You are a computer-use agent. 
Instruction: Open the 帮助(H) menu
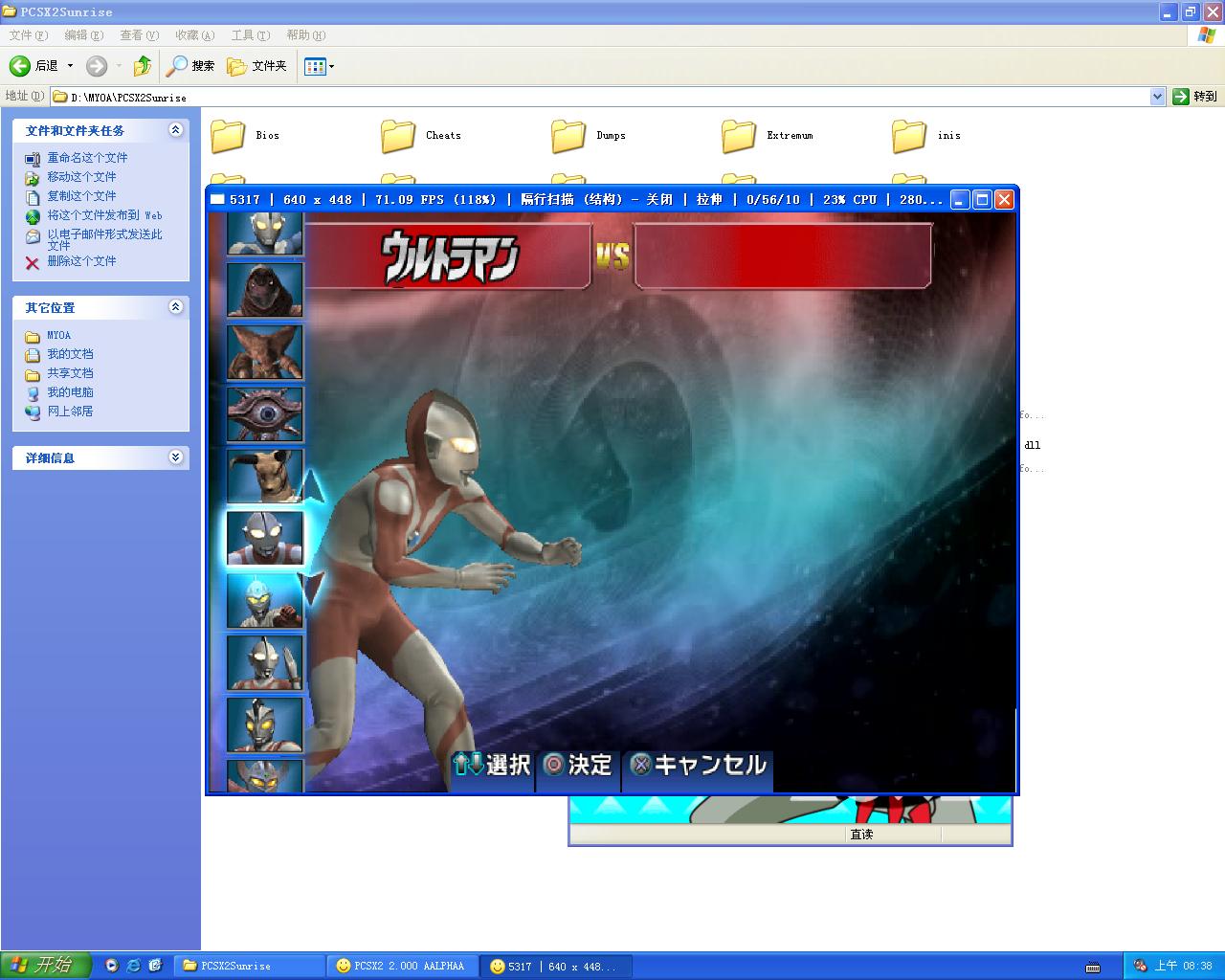[306, 35]
